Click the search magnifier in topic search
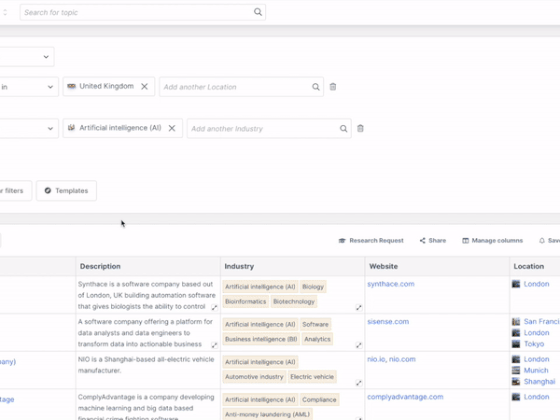The image size is (560, 420). [258, 12]
